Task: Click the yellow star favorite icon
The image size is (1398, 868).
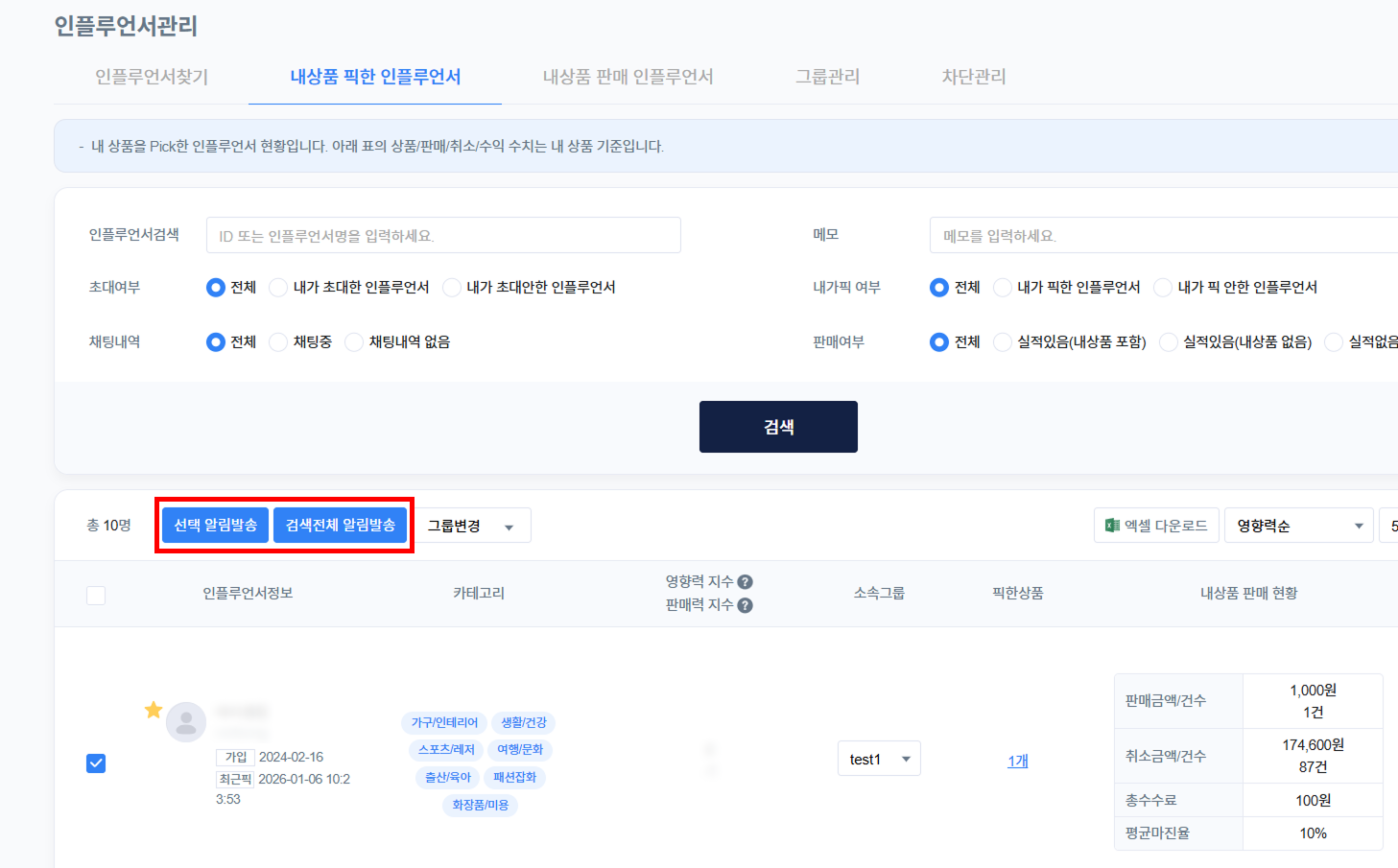Action: [x=154, y=710]
